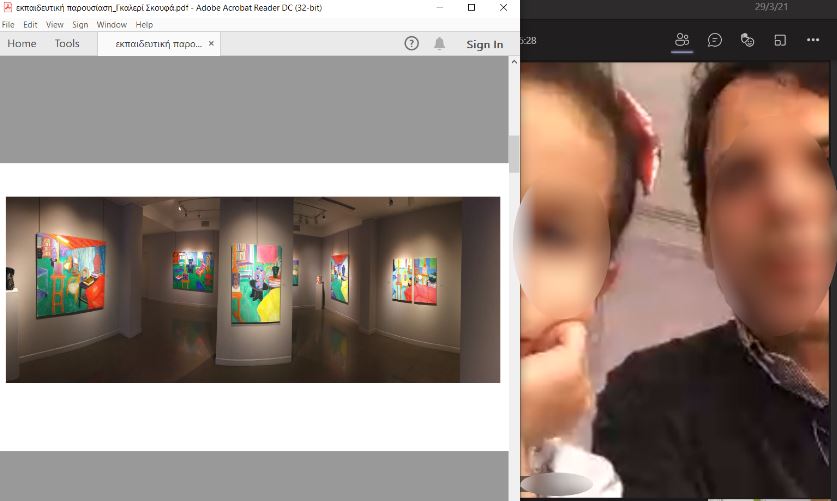Click the scrollbar up arrow in Acrobat
This screenshot has height=501, width=837.
click(x=514, y=62)
